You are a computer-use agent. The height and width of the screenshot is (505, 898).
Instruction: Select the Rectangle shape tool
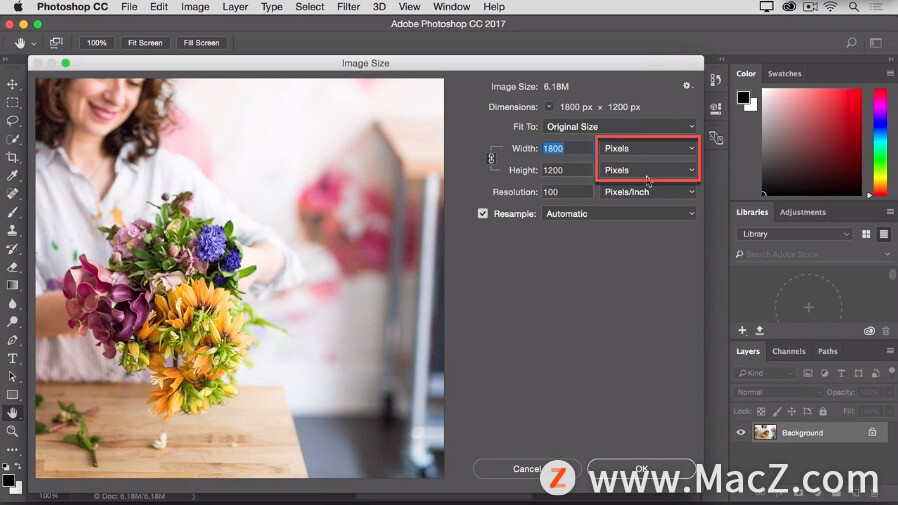click(12, 395)
